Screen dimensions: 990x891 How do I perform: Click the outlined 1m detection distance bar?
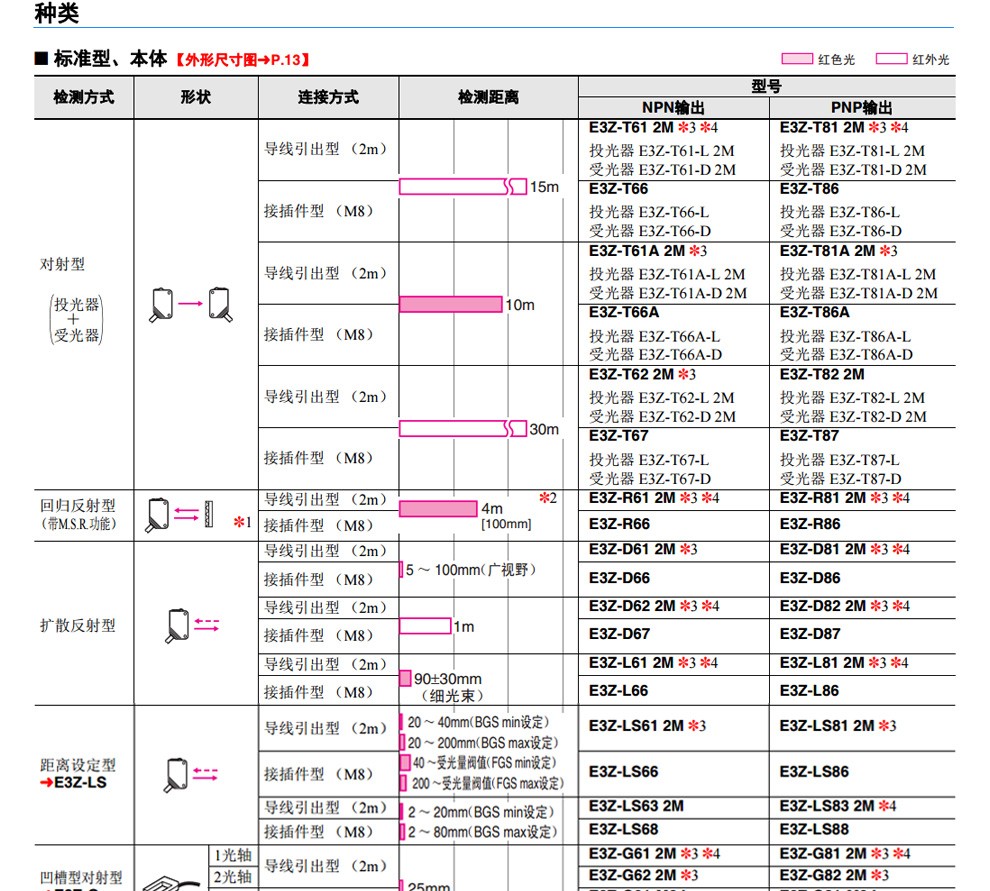tap(426, 626)
